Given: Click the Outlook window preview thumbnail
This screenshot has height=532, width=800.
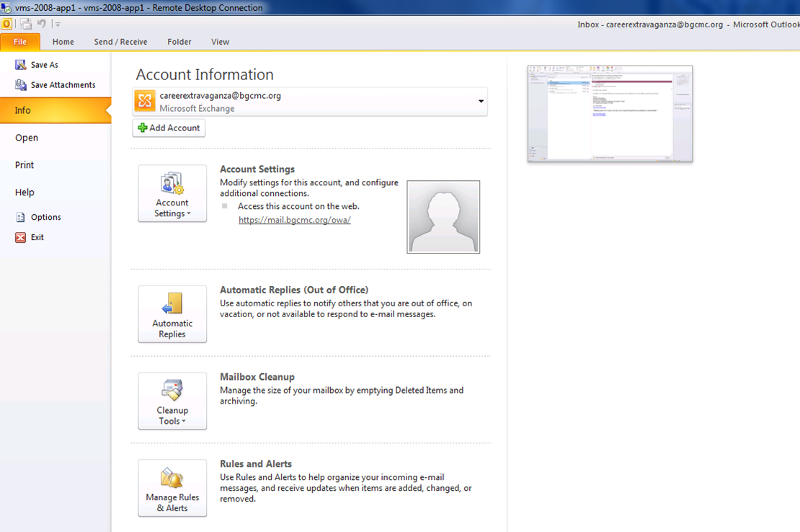Looking at the screenshot, I should click(x=610, y=114).
